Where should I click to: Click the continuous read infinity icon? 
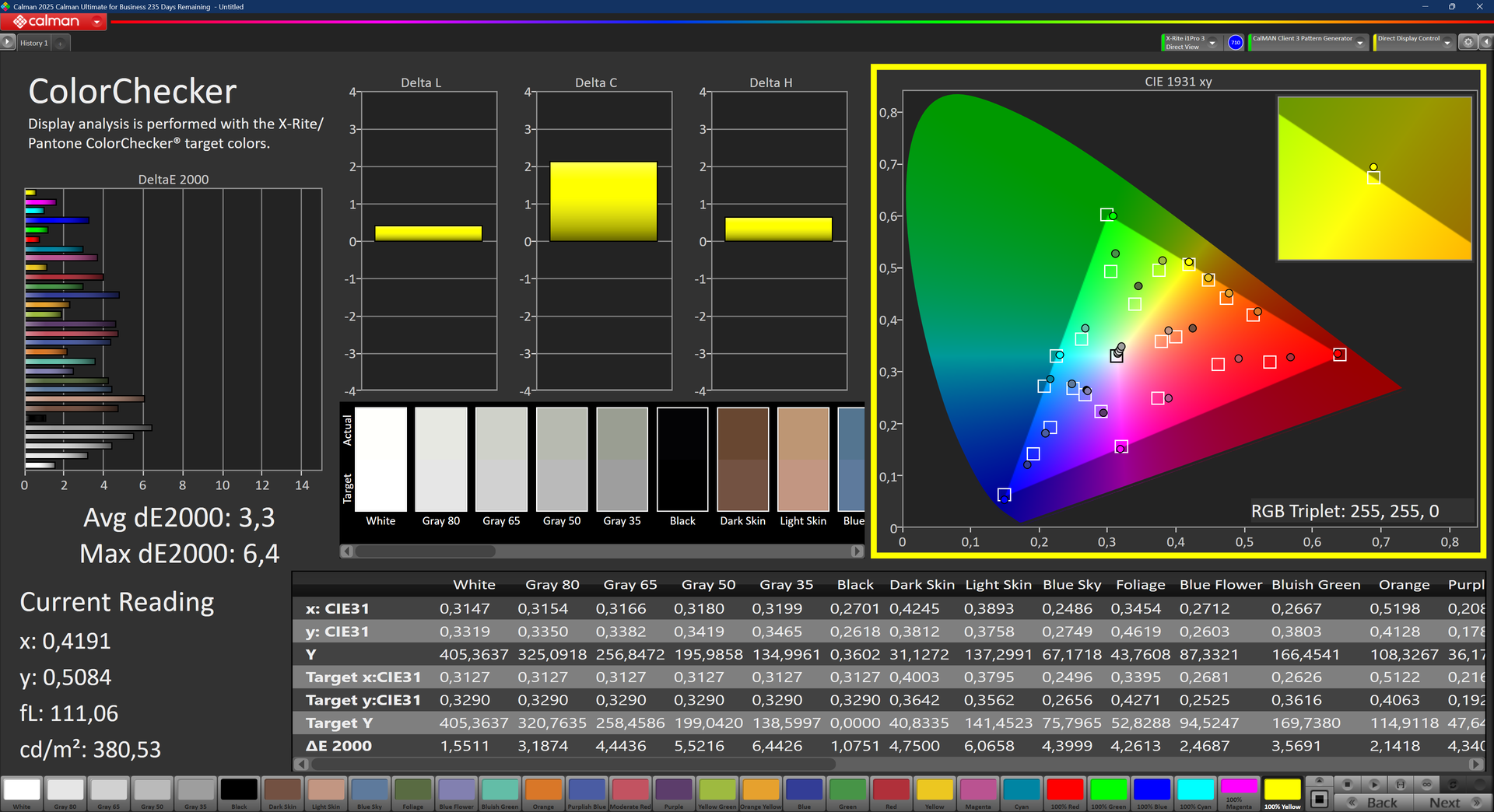point(1426,784)
